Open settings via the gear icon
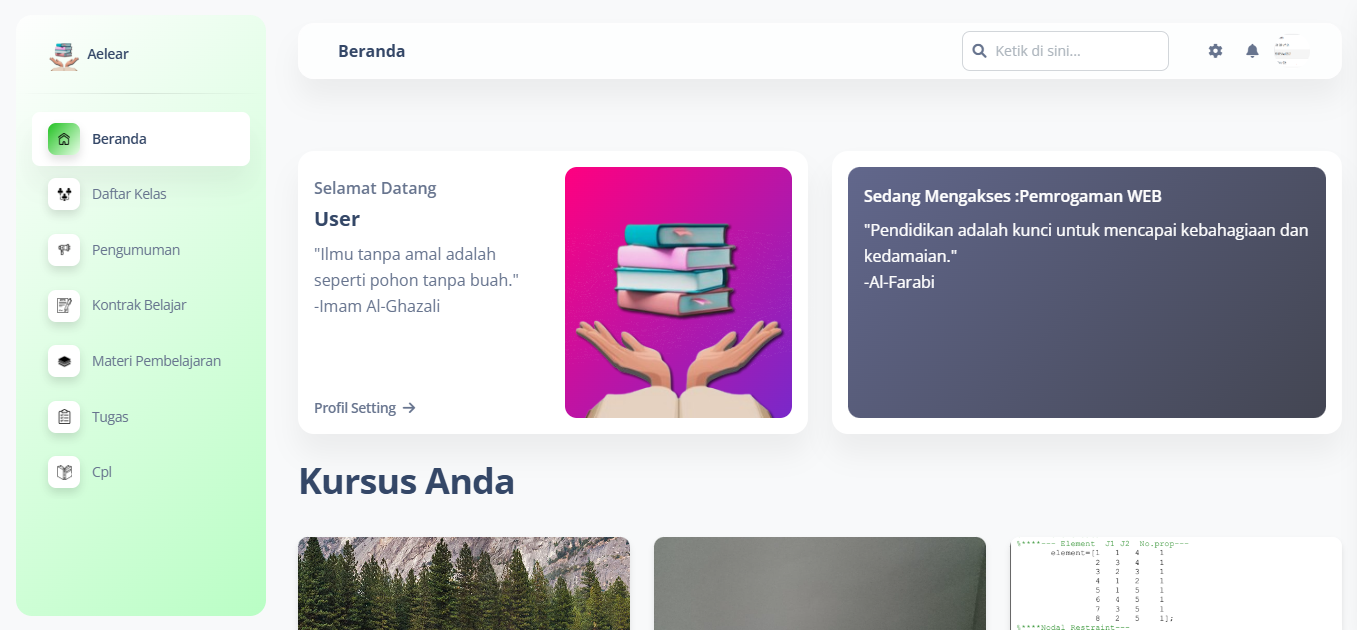Image resolution: width=1357 pixels, height=630 pixels. (1215, 51)
